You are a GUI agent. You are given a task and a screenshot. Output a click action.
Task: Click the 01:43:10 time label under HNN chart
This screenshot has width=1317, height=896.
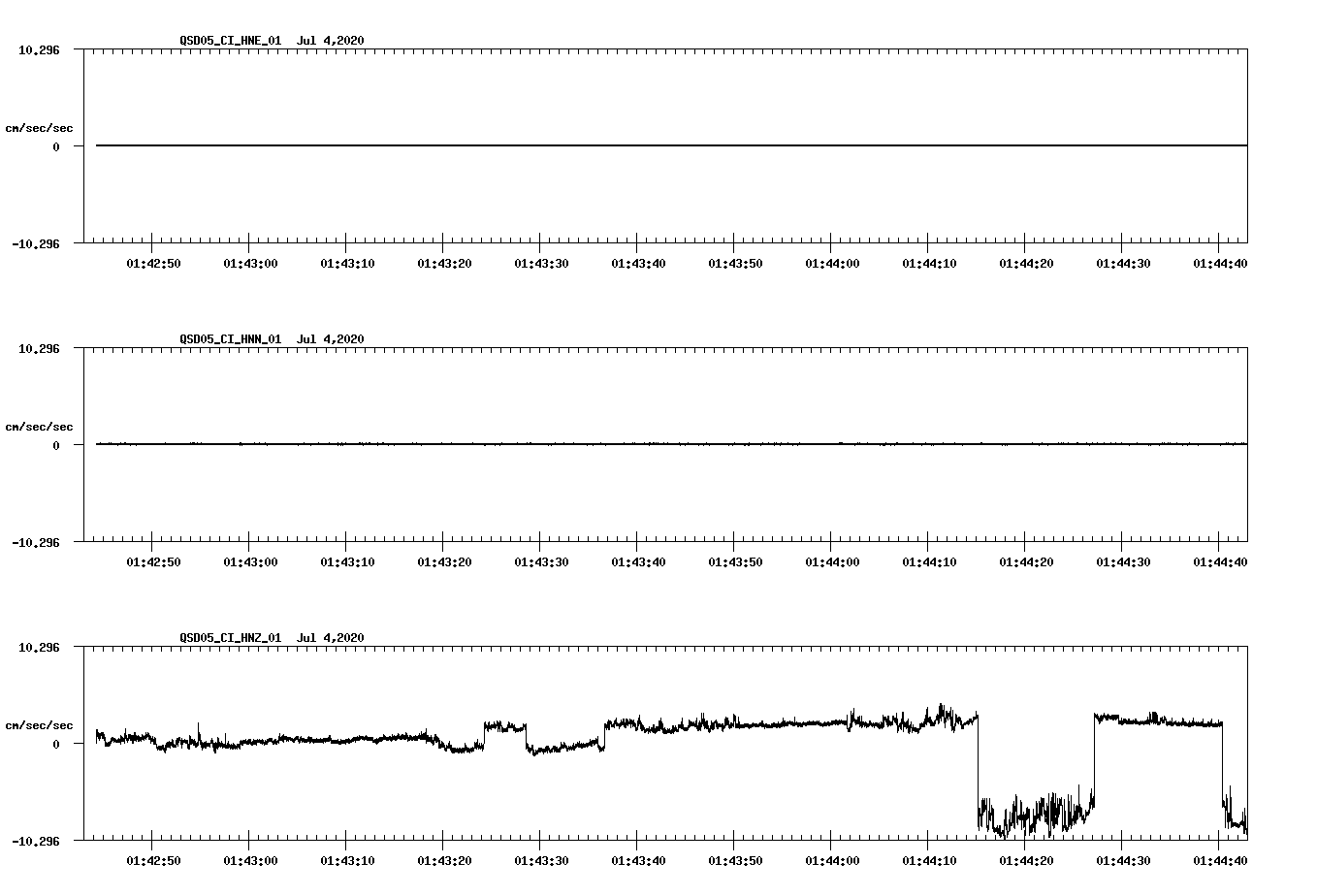pos(347,562)
